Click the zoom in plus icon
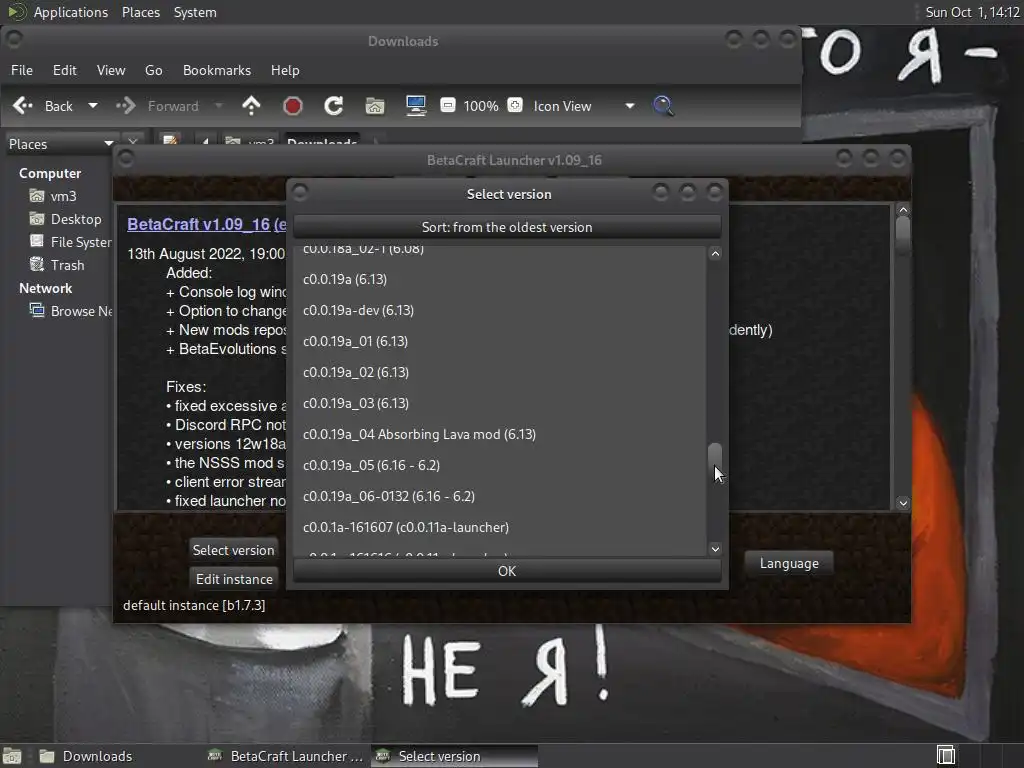1024x768 pixels. tap(515, 105)
